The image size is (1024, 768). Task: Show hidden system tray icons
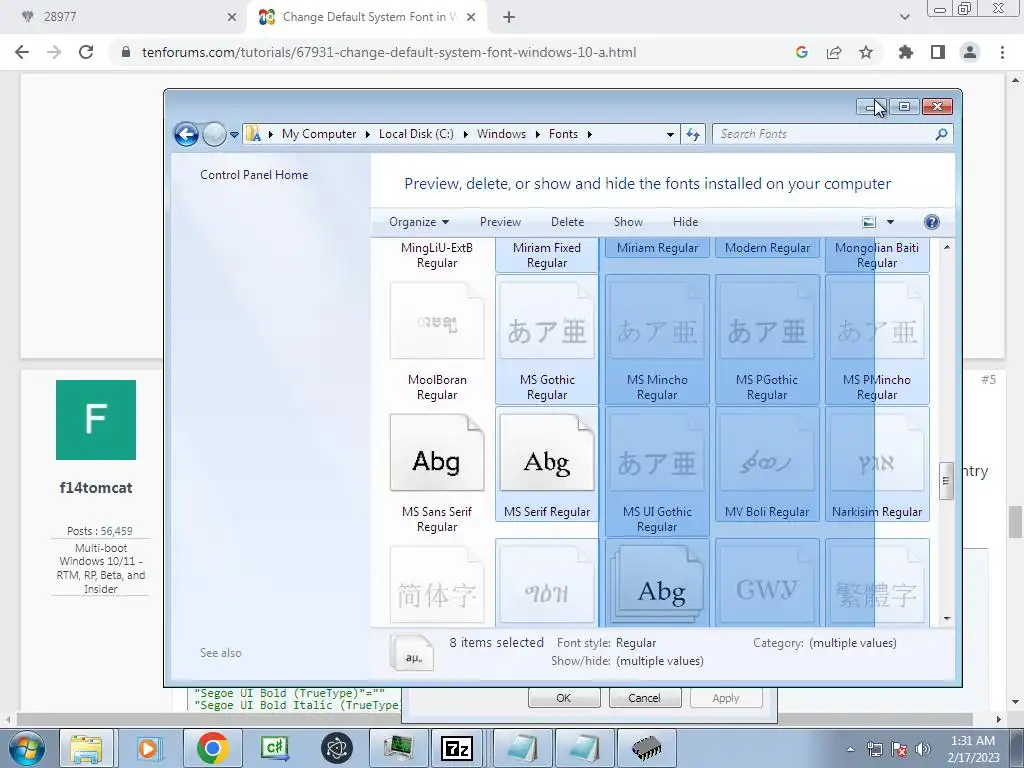click(x=850, y=749)
